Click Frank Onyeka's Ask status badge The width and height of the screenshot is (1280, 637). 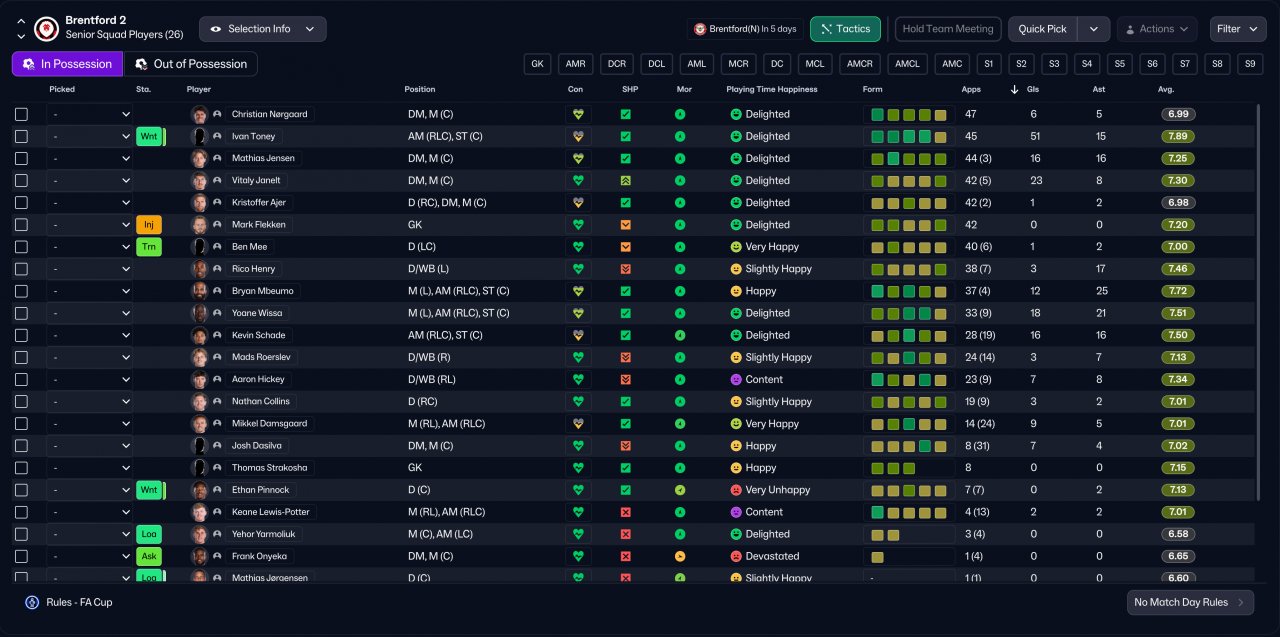149,556
